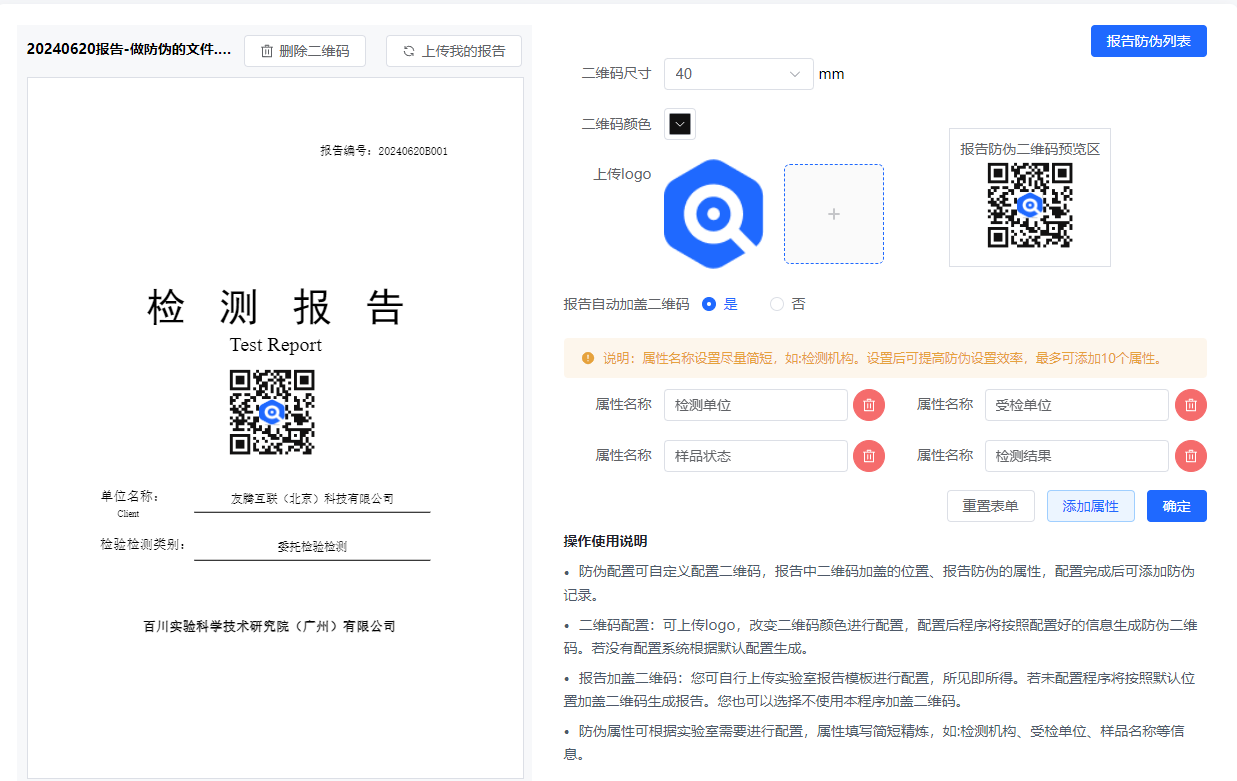Click the 删除二维码 button

(305, 51)
